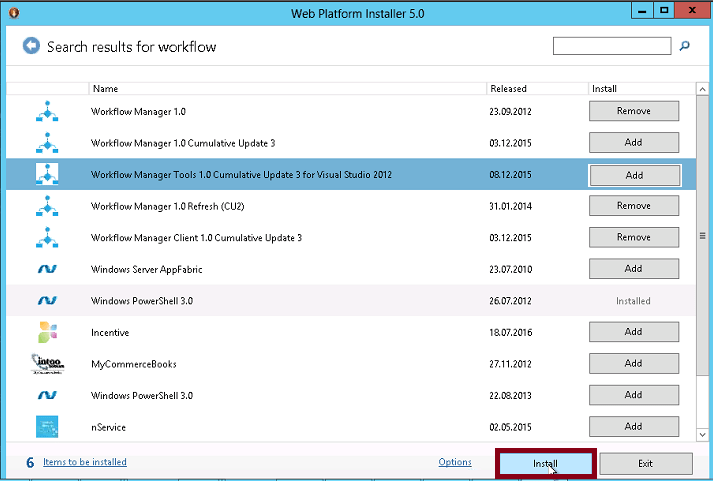This screenshot has width=713, height=482.
Task: Select the Windows Server AppFabric icon
Action: point(47,269)
